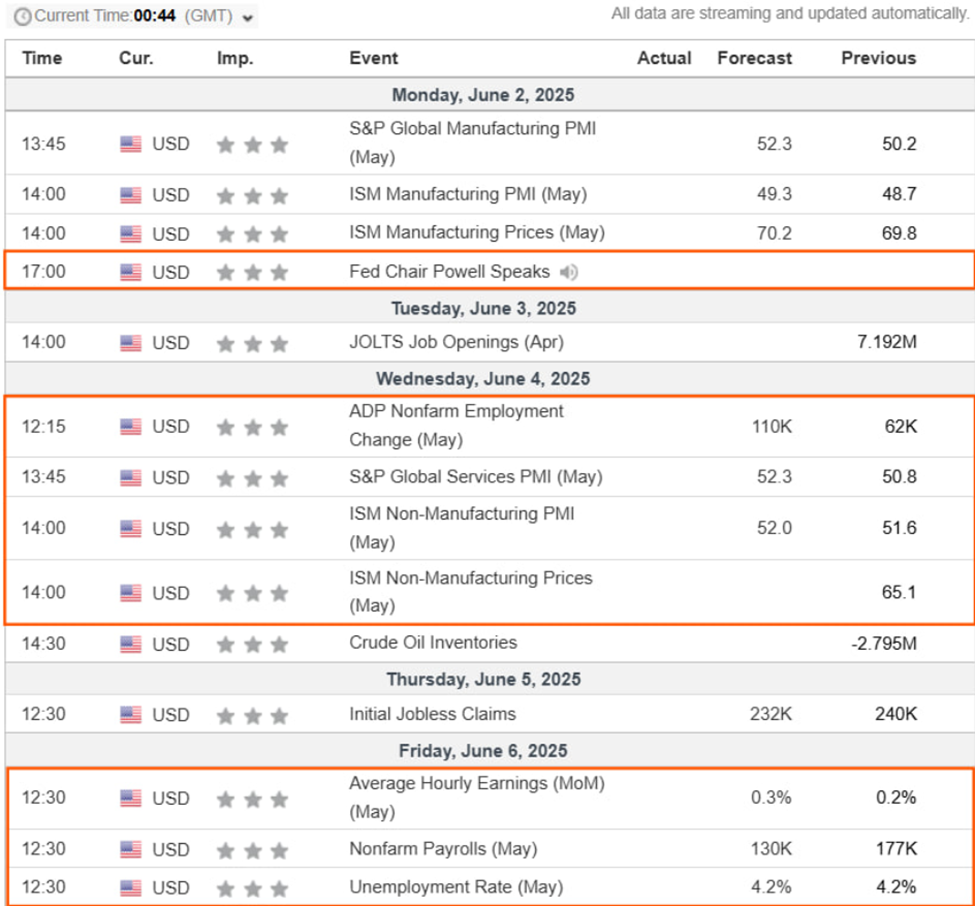Click the US flag in the Nonfarm Payrolls row
This screenshot has height=906, width=975.
[x=131, y=850]
